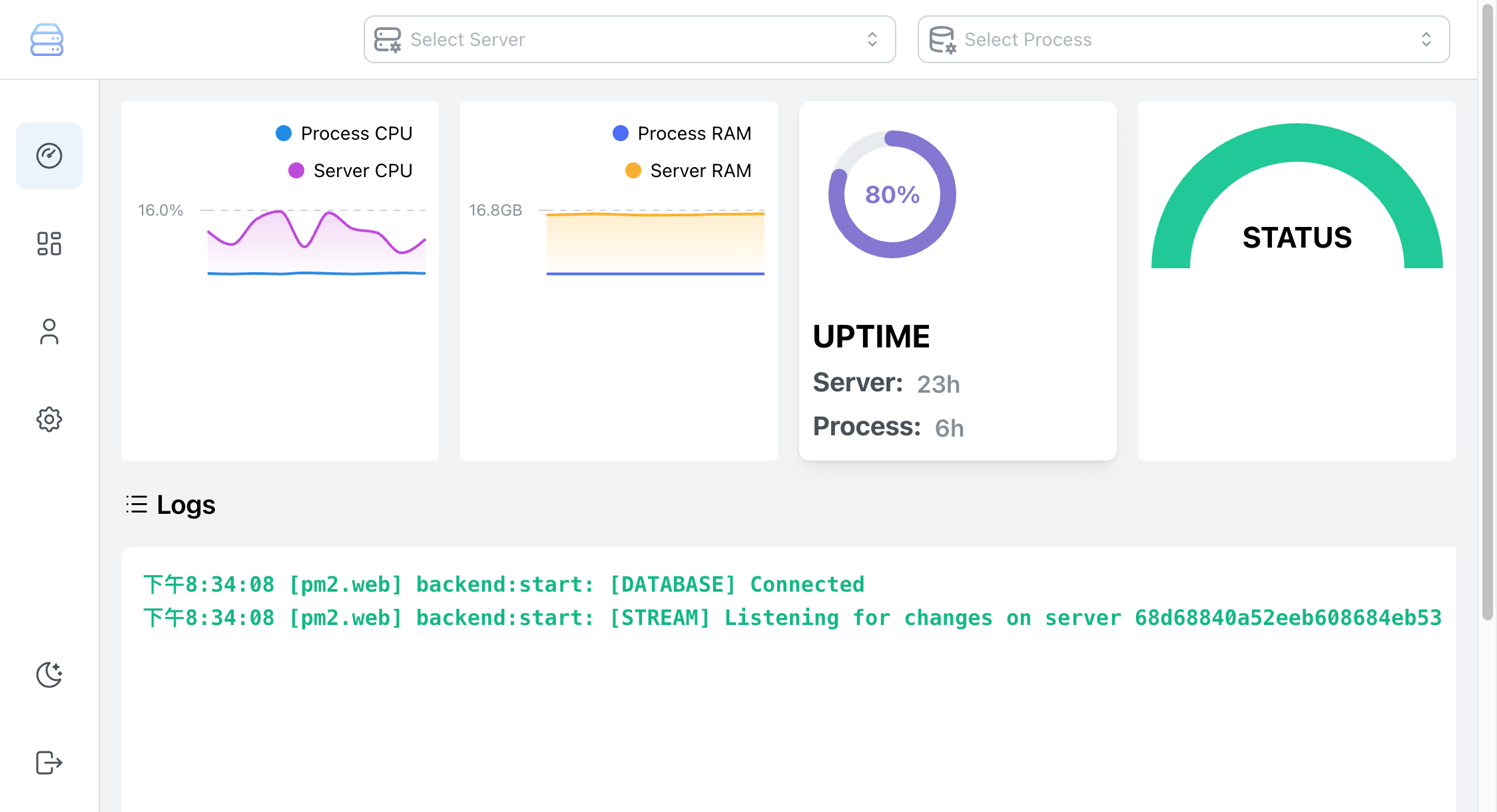Toggle Process CPU legend item

[x=344, y=133]
